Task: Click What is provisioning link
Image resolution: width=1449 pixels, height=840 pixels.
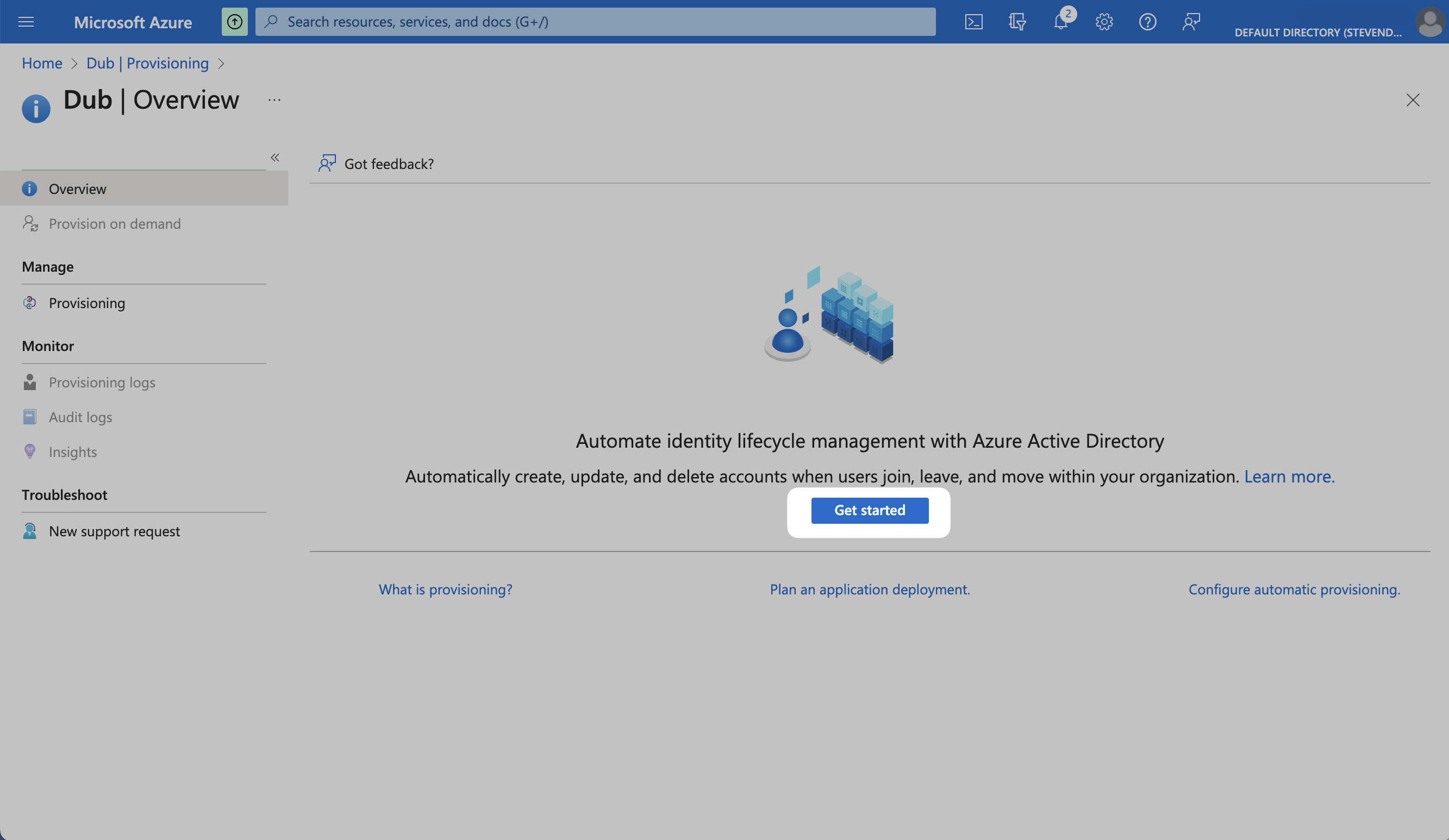Action: [x=445, y=589]
